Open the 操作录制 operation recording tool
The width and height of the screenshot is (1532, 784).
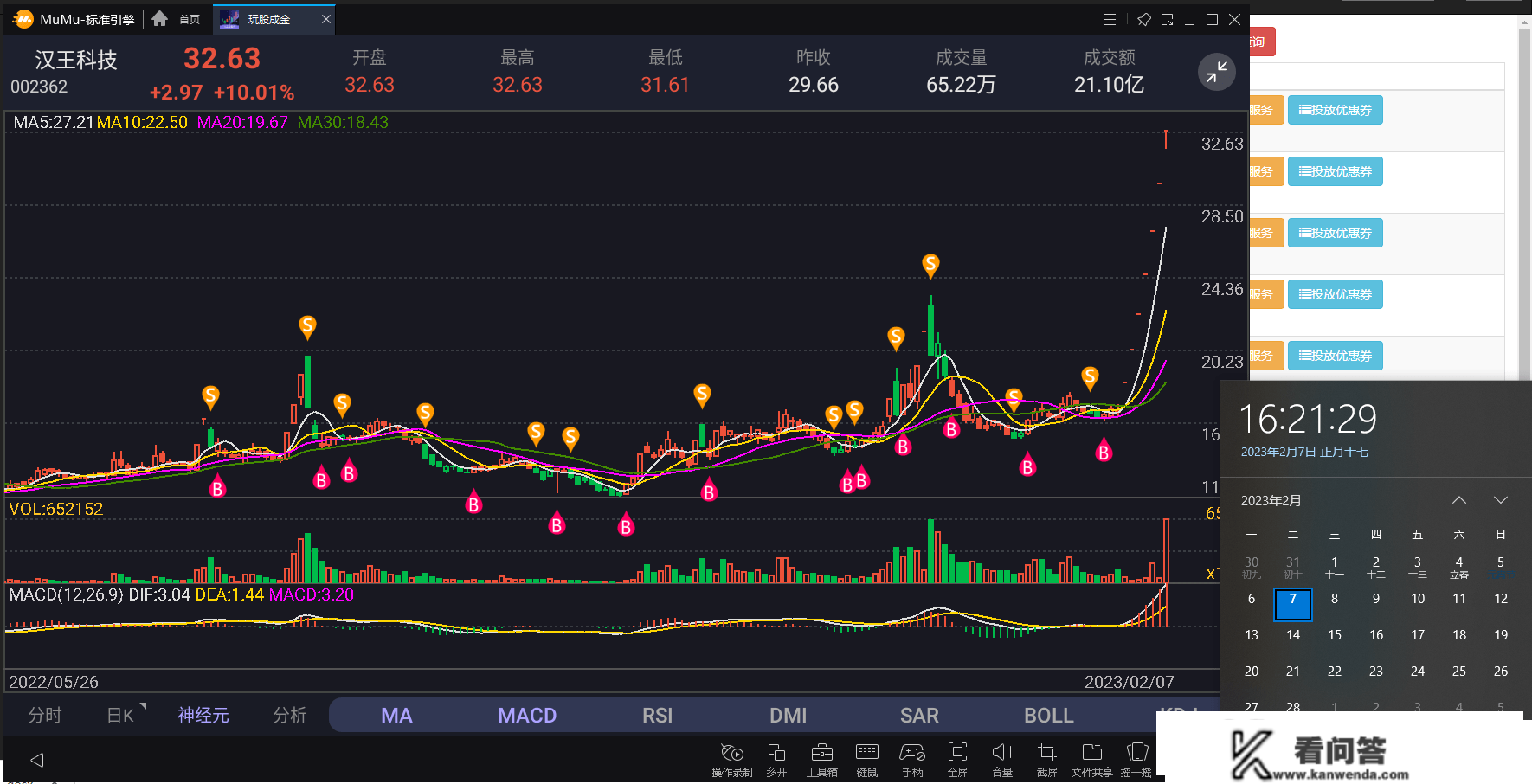[732, 760]
